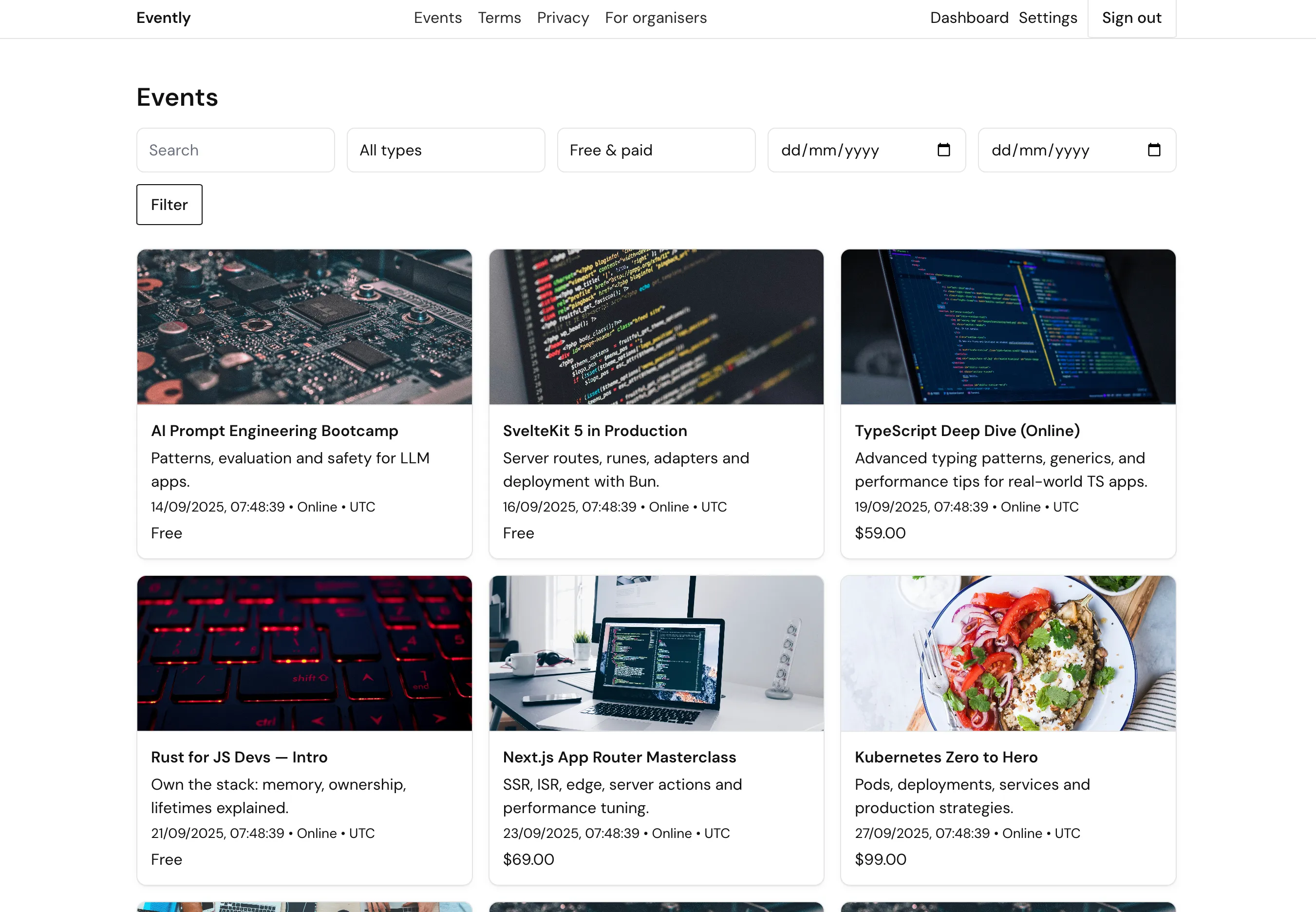Open calendar picker on first date field
The width and height of the screenshot is (1316, 912).
[x=943, y=150]
